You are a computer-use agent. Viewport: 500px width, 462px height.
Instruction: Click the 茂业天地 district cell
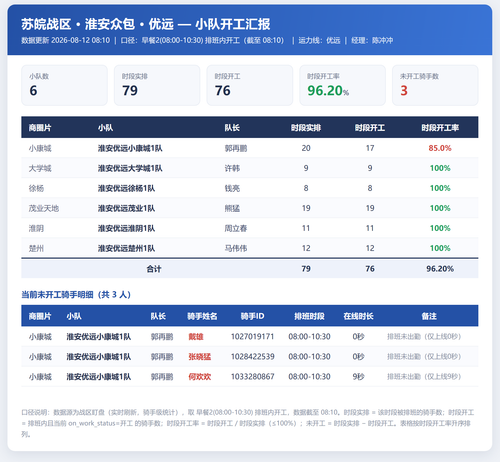tap(44, 208)
